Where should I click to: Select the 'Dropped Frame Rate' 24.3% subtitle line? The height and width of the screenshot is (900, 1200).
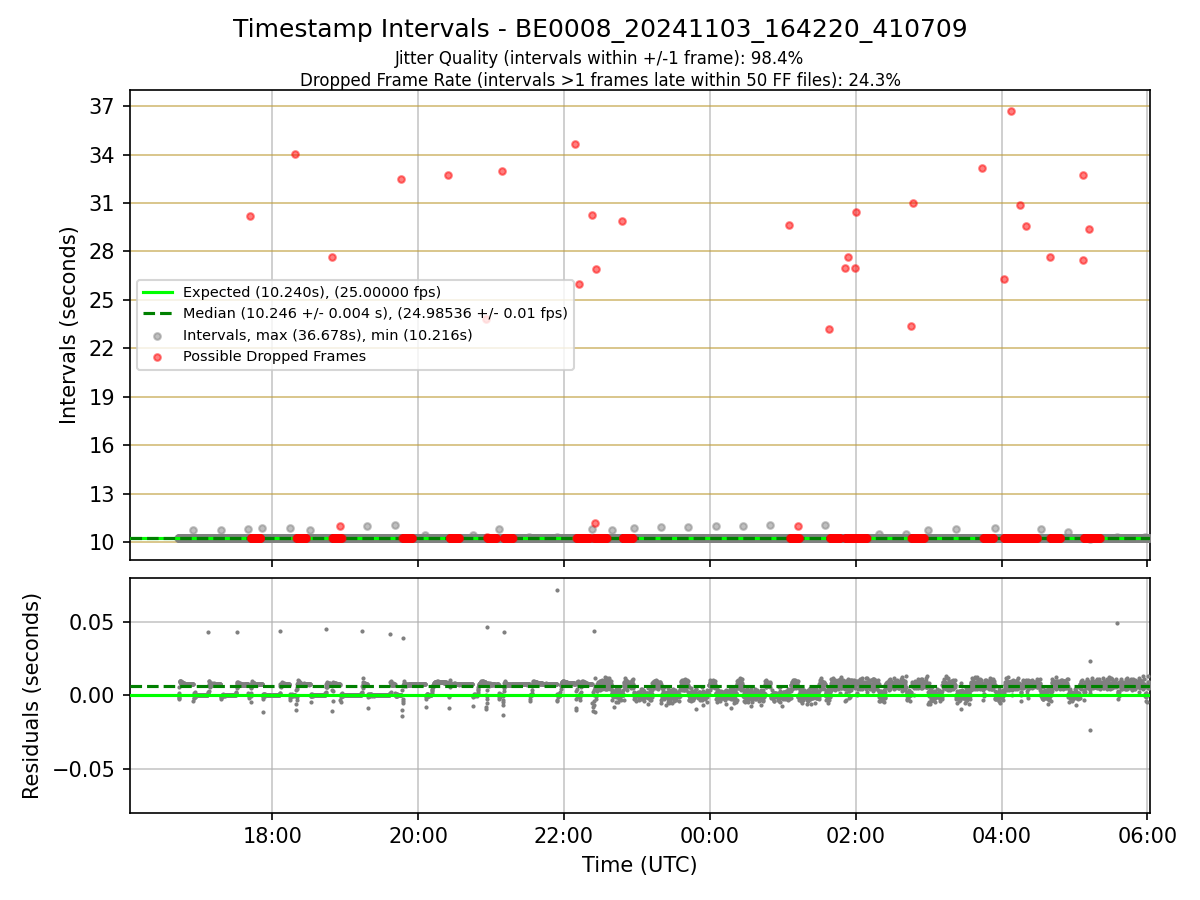(600, 80)
